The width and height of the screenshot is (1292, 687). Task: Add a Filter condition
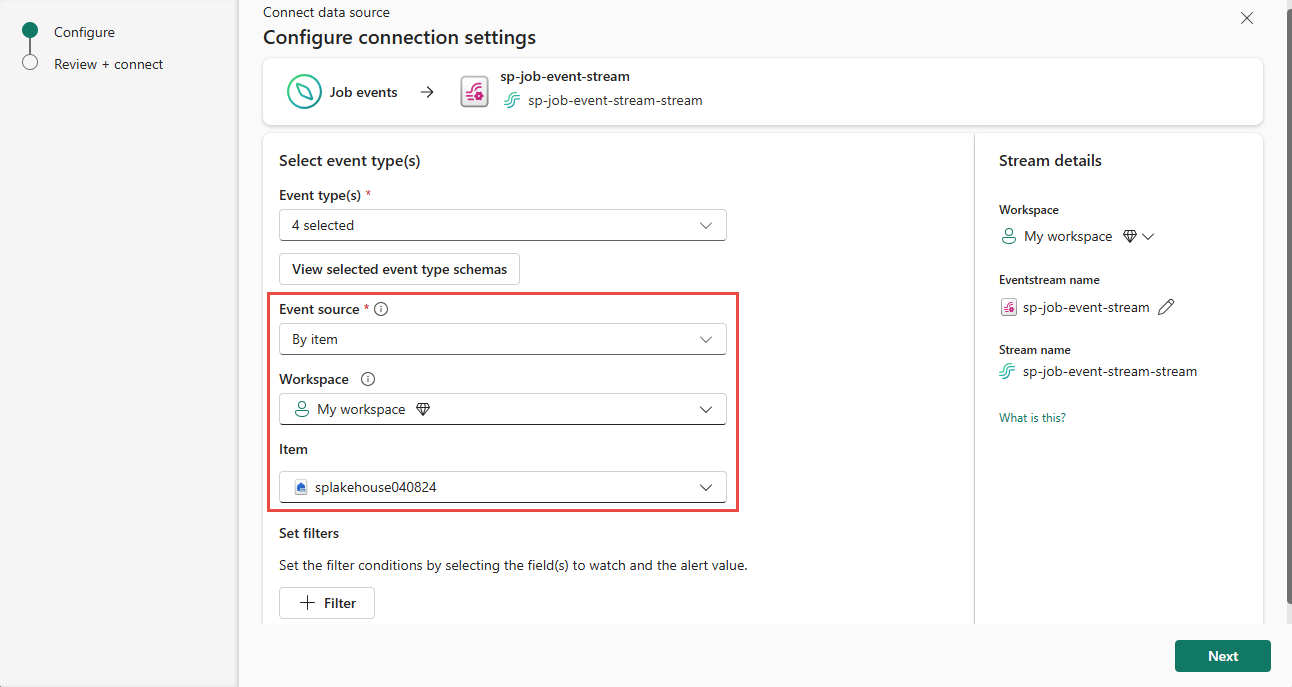tap(327, 603)
